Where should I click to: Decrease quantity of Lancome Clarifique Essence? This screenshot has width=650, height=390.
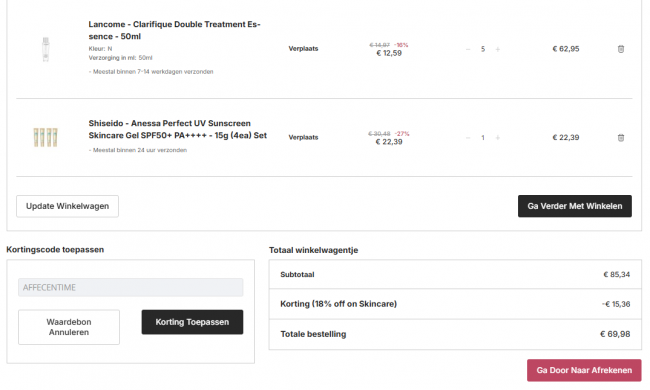point(468,49)
